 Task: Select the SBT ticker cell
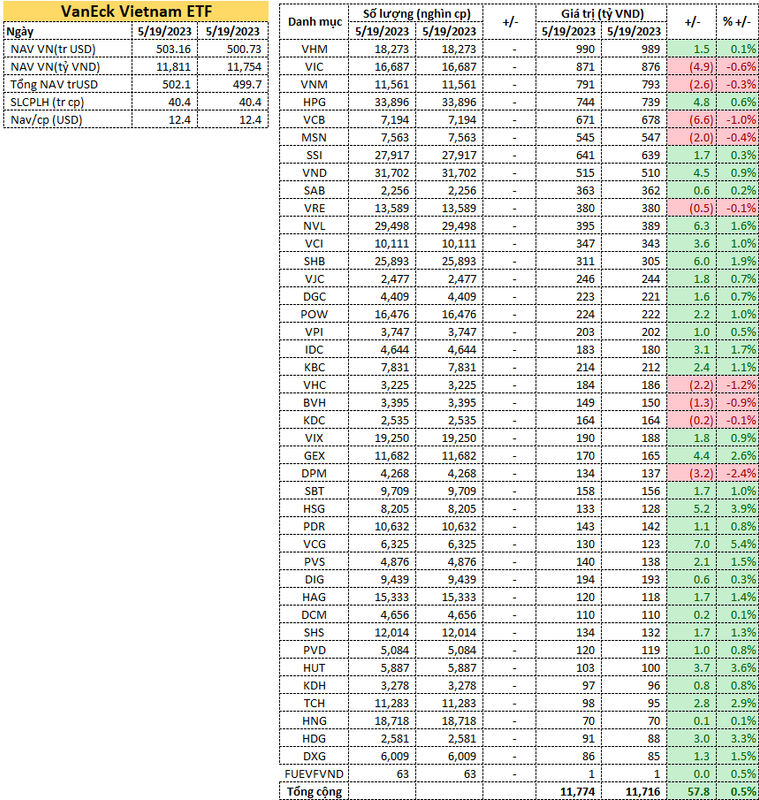314,491
